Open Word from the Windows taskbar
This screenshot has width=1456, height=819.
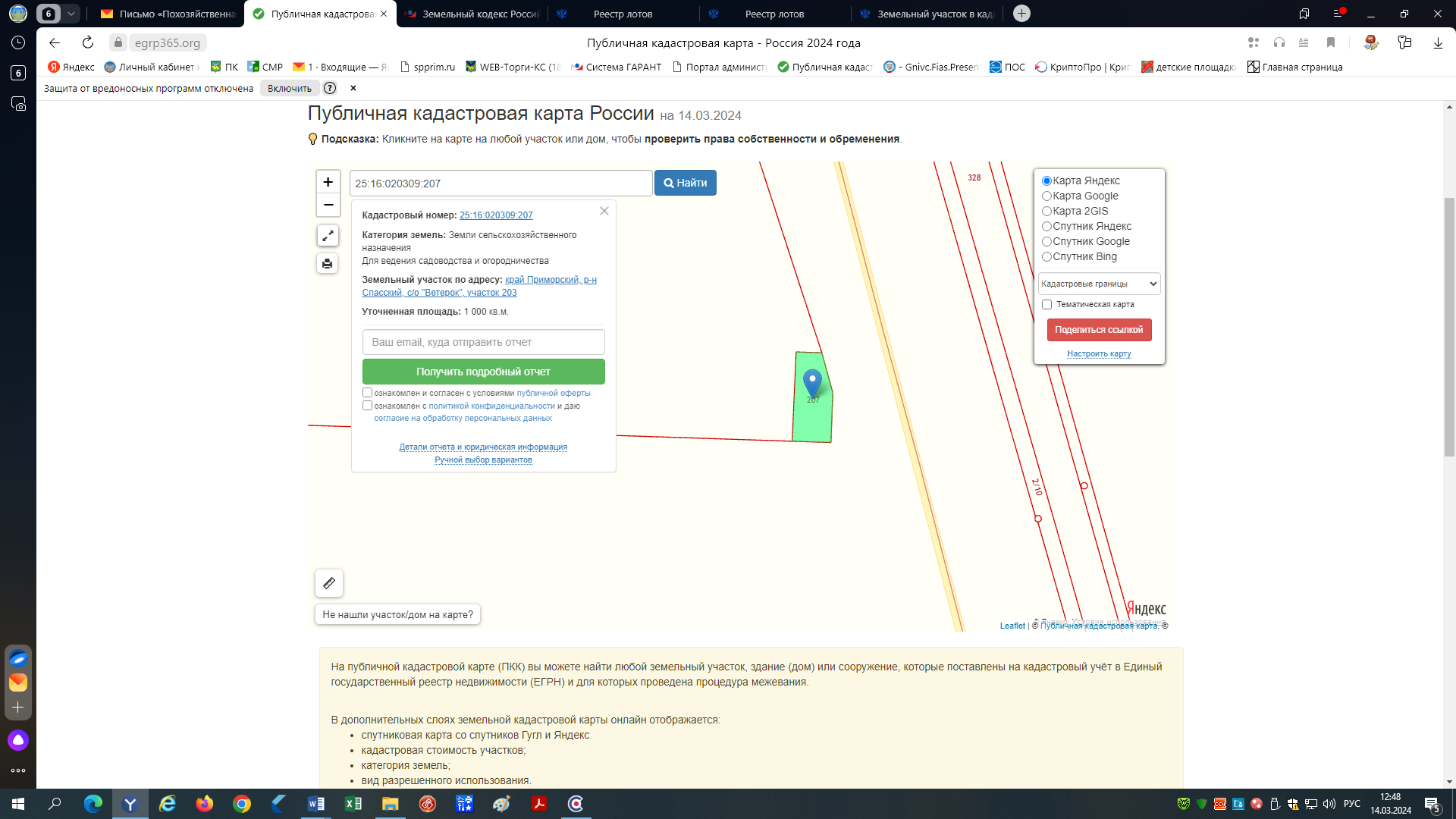pos(316,804)
